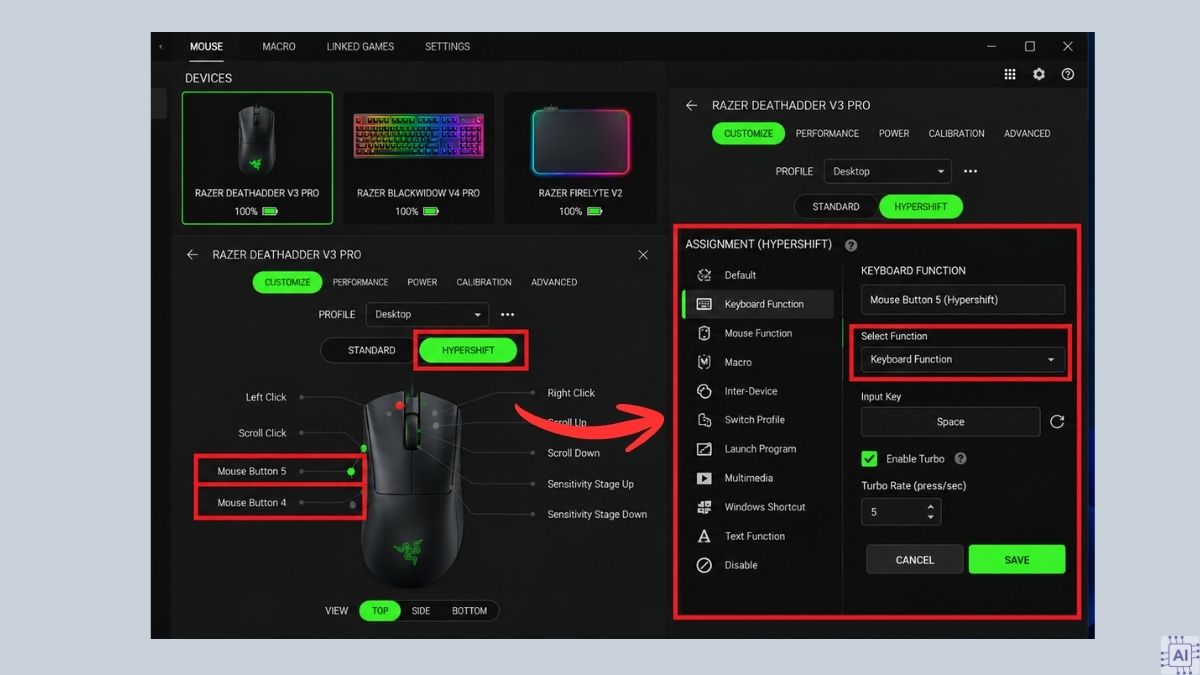The height and width of the screenshot is (675, 1200).
Task: Switch to Standard in left panel
Action: tap(371, 350)
